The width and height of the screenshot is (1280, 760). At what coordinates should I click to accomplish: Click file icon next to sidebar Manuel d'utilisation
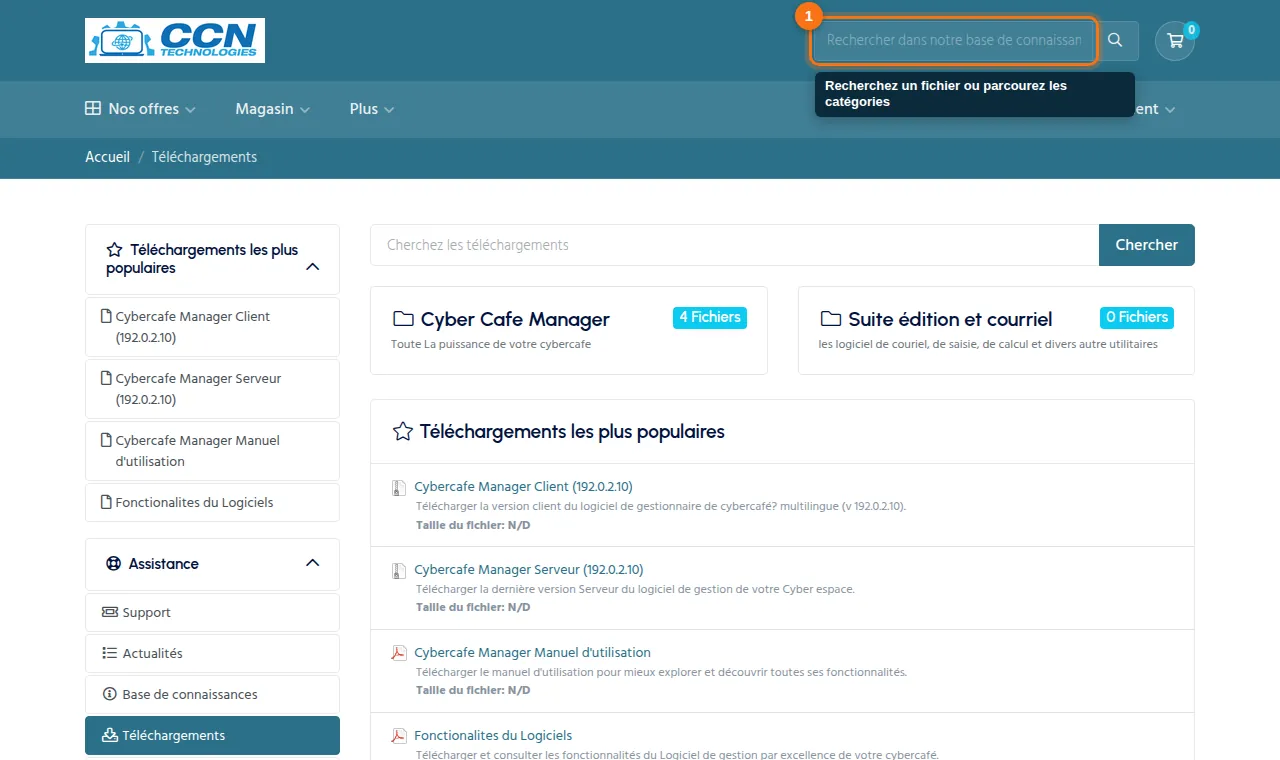[x=107, y=440]
